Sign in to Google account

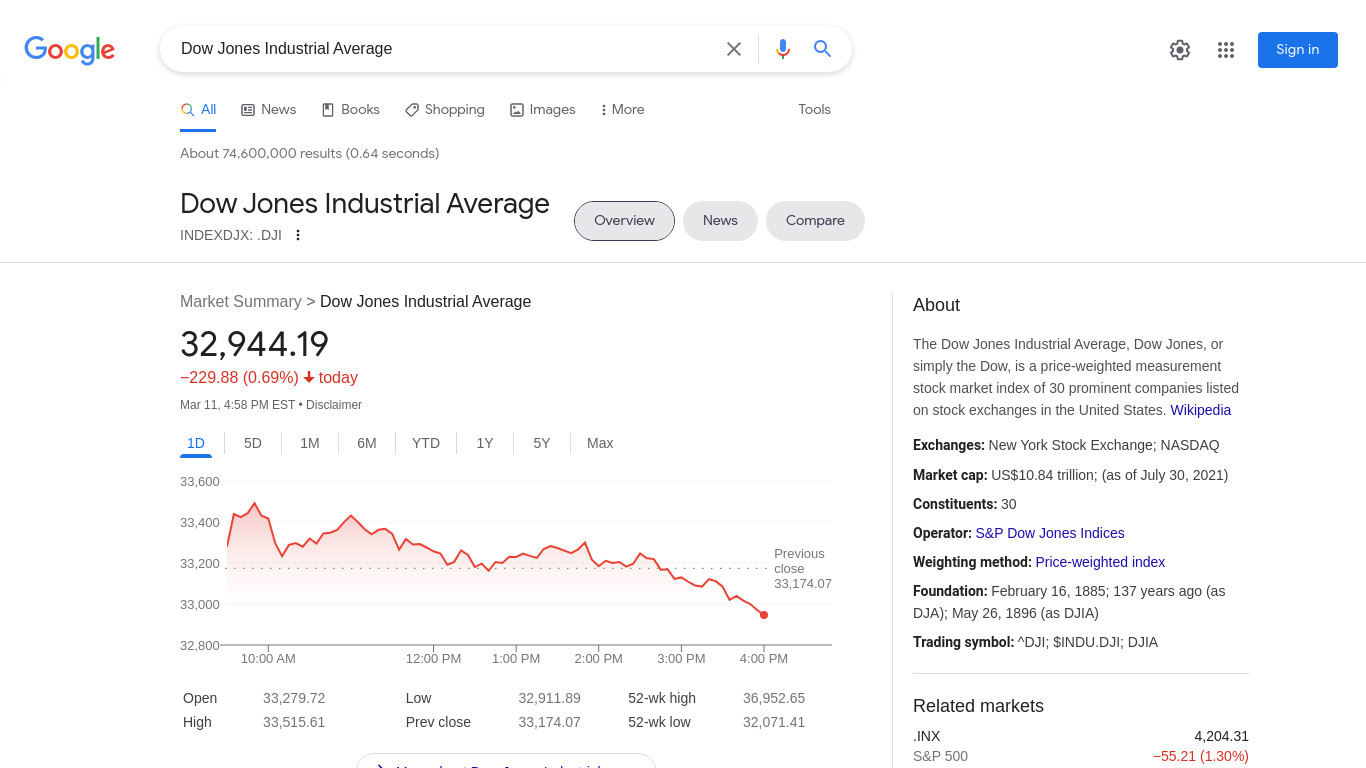click(x=1298, y=50)
